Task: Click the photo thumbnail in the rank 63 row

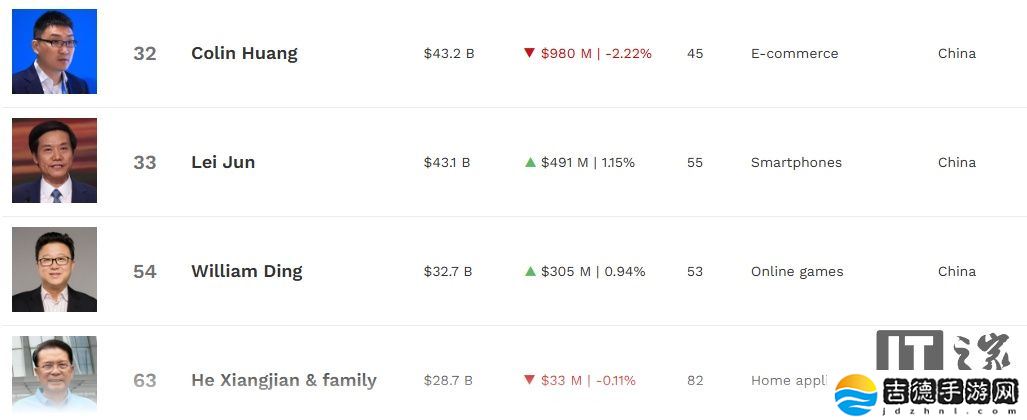Action: (54, 375)
